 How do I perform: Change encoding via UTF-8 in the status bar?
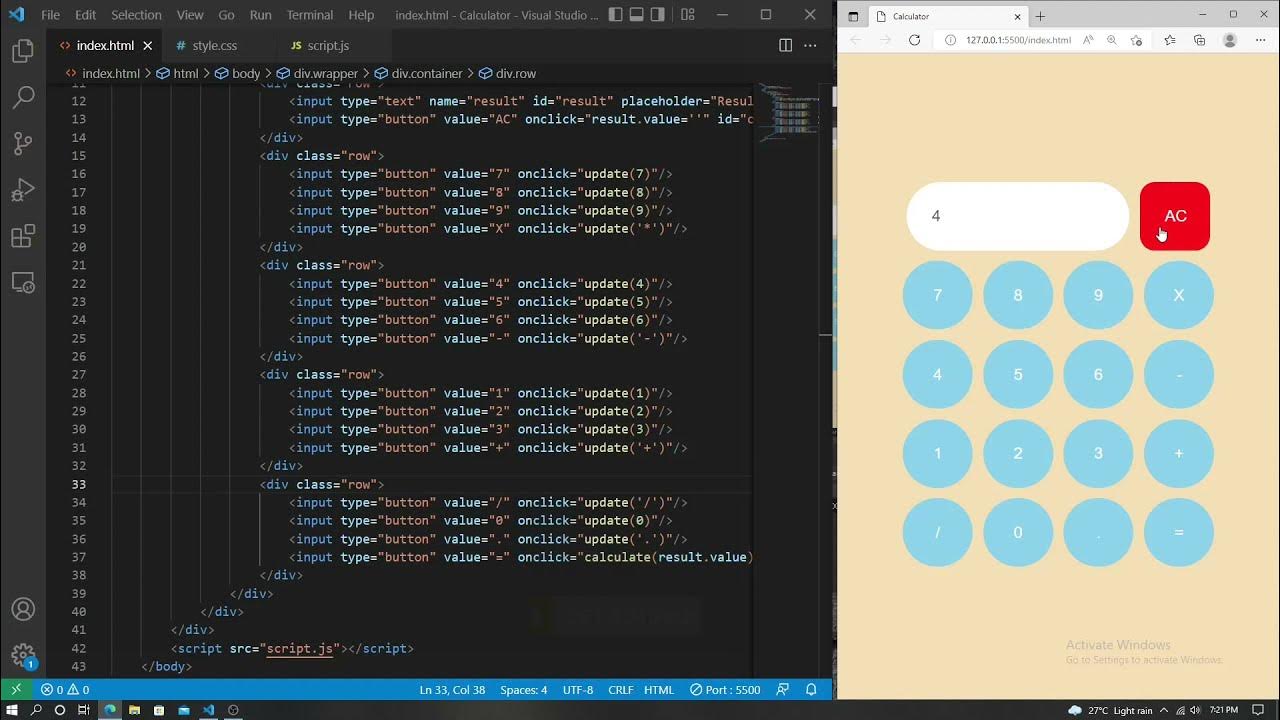click(x=578, y=689)
